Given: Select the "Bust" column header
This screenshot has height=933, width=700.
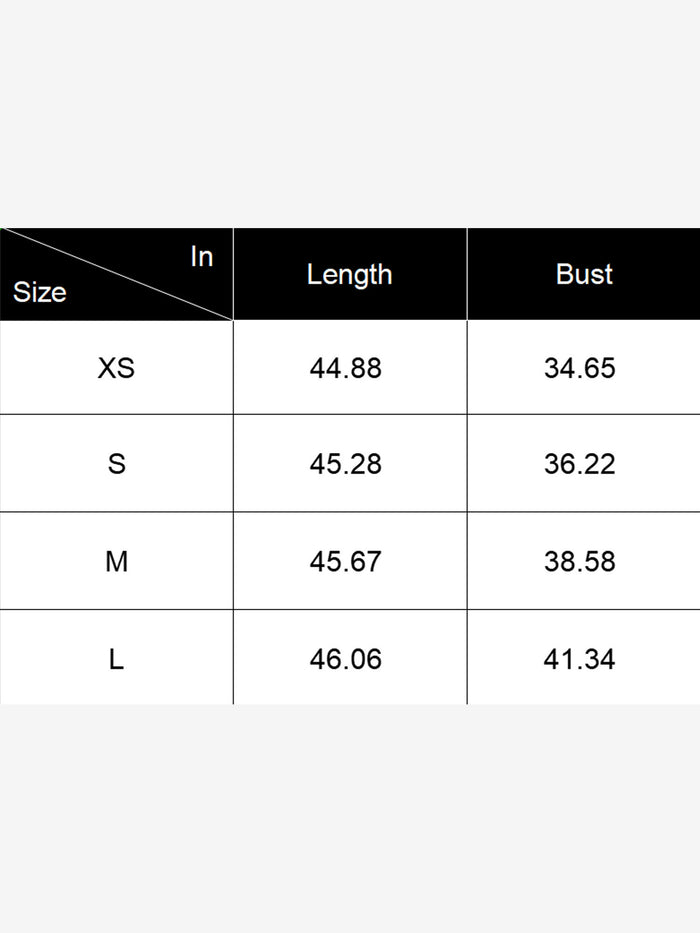Looking at the screenshot, I should [x=584, y=275].
